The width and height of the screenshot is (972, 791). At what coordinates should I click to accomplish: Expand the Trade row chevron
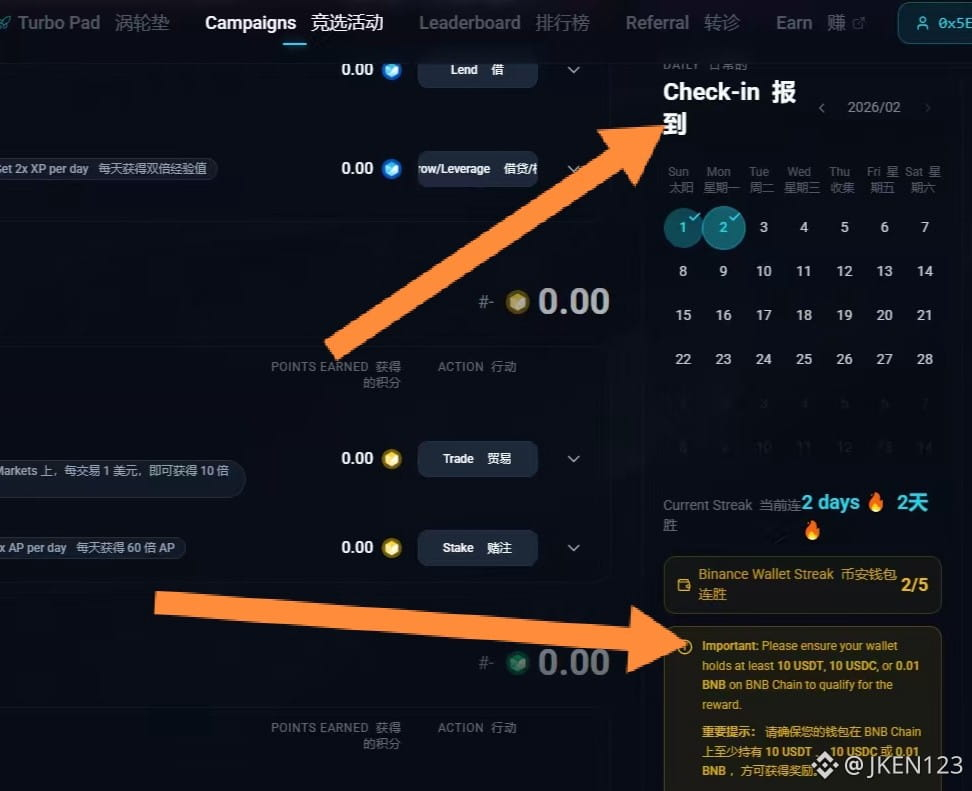(x=574, y=459)
